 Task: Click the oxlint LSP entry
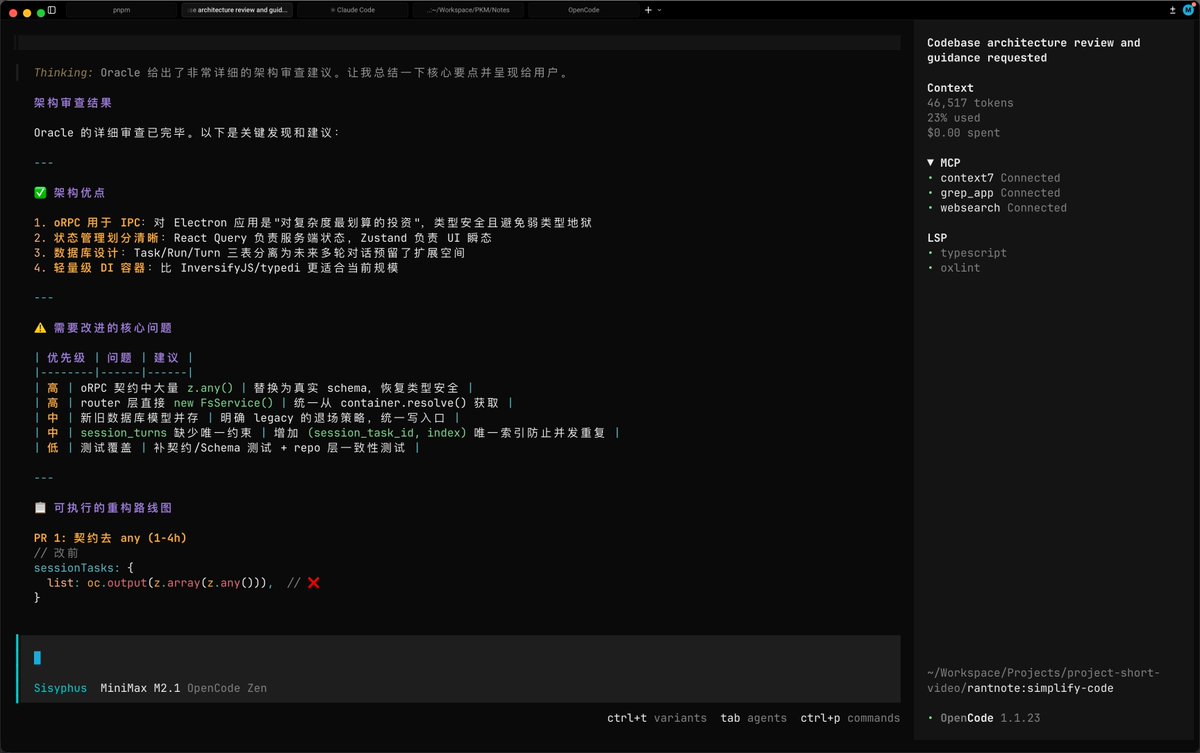click(953, 268)
